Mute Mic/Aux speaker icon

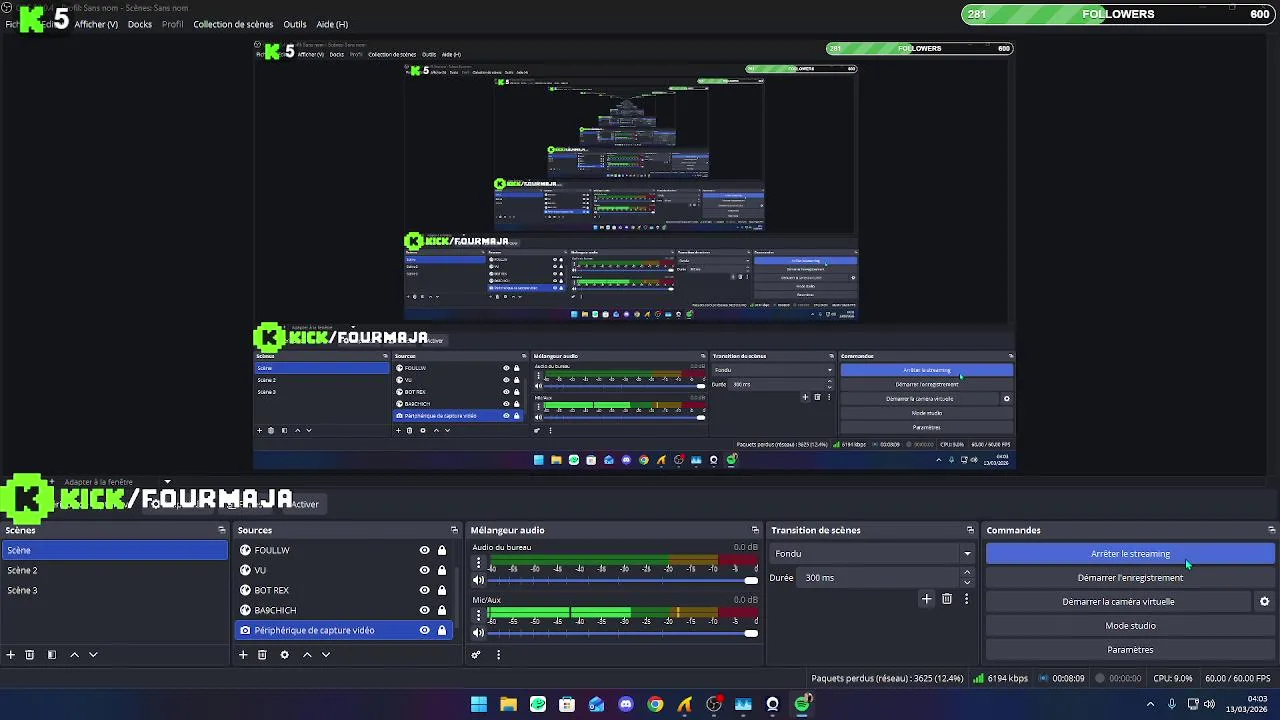click(478, 632)
